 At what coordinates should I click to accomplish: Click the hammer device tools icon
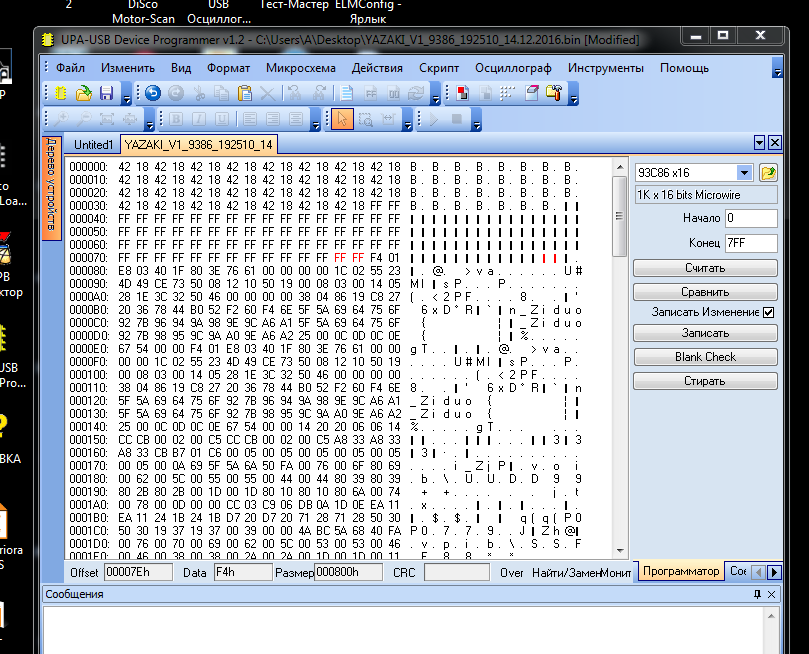(554, 94)
